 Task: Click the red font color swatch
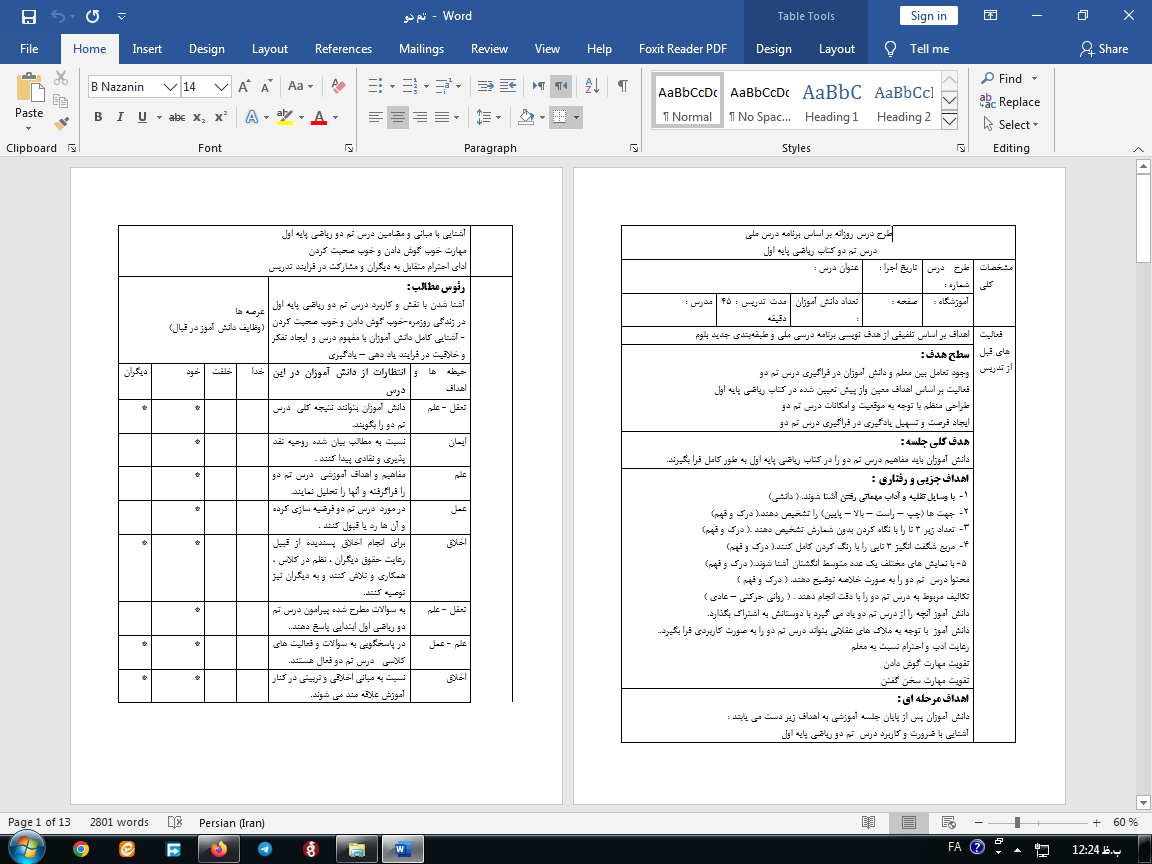(x=319, y=118)
